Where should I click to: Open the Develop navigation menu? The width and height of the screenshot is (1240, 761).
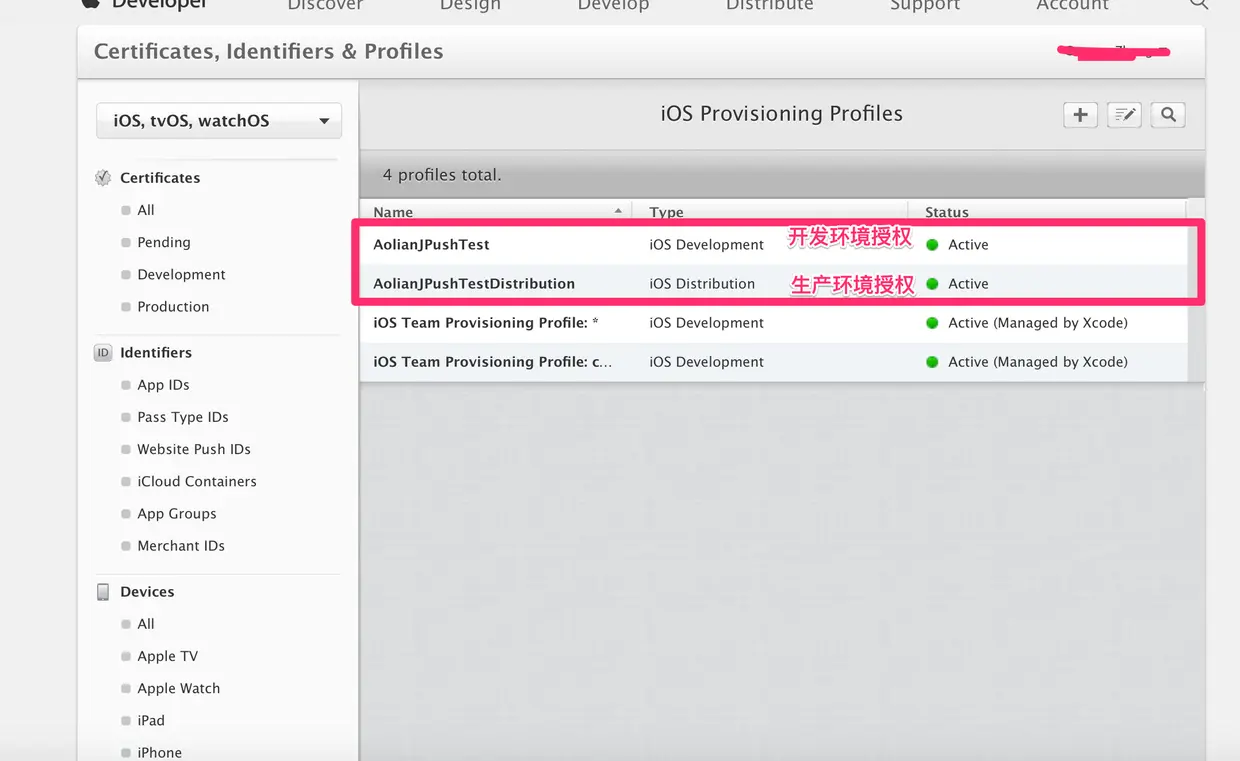point(613,5)
